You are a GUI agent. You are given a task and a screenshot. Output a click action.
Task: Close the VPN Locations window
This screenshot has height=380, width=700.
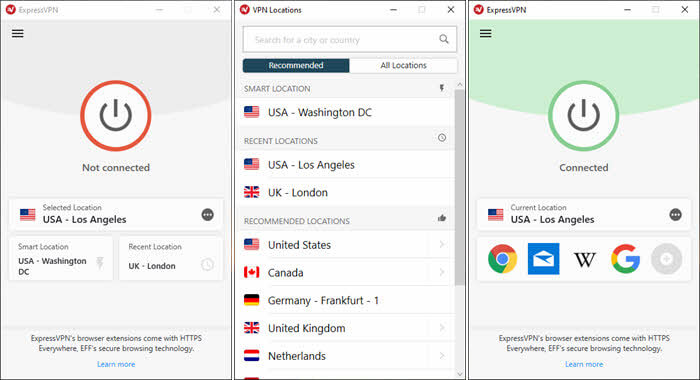click(451, 9)
